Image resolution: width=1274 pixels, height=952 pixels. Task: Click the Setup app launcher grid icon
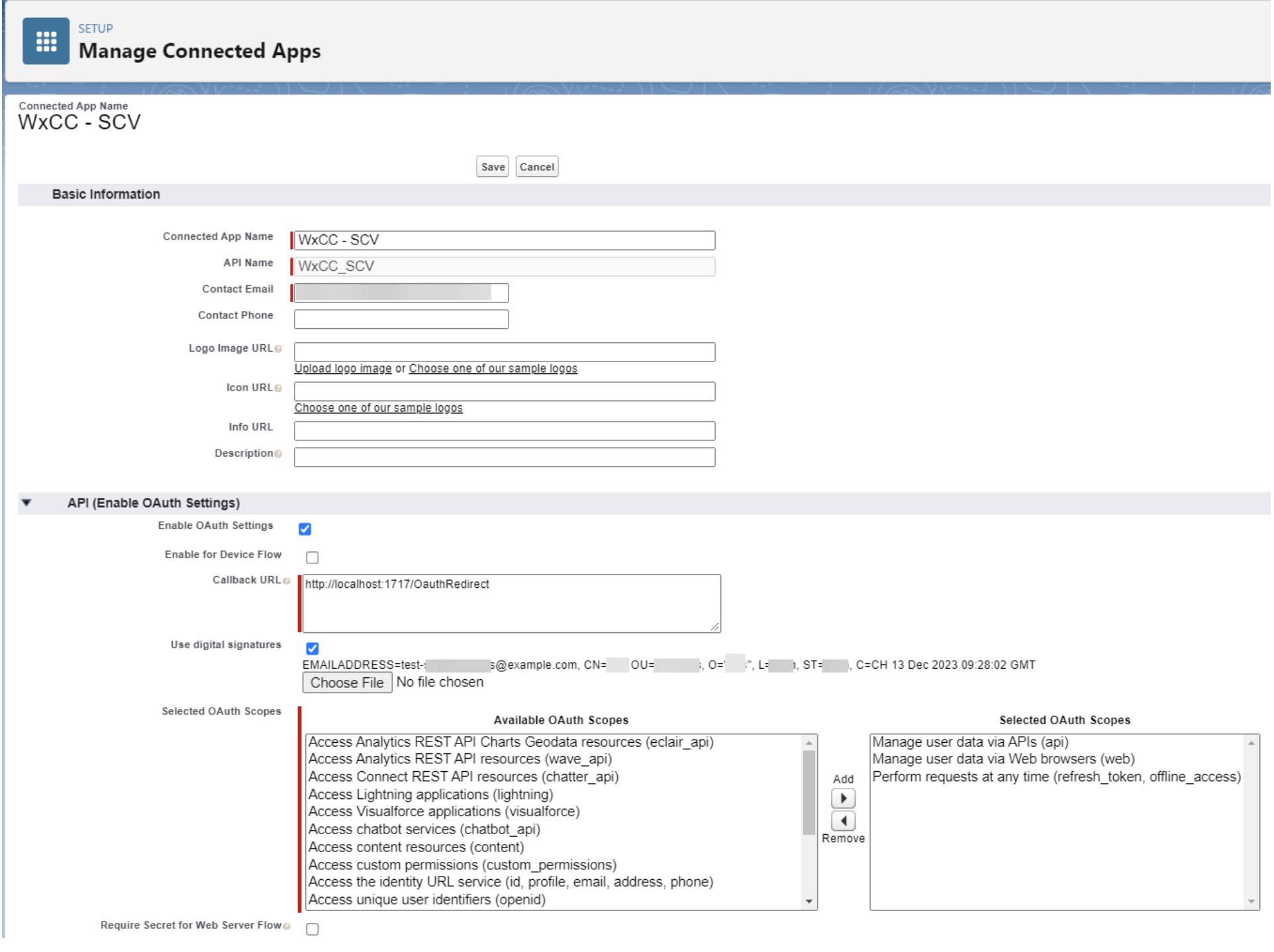(46, 41)
